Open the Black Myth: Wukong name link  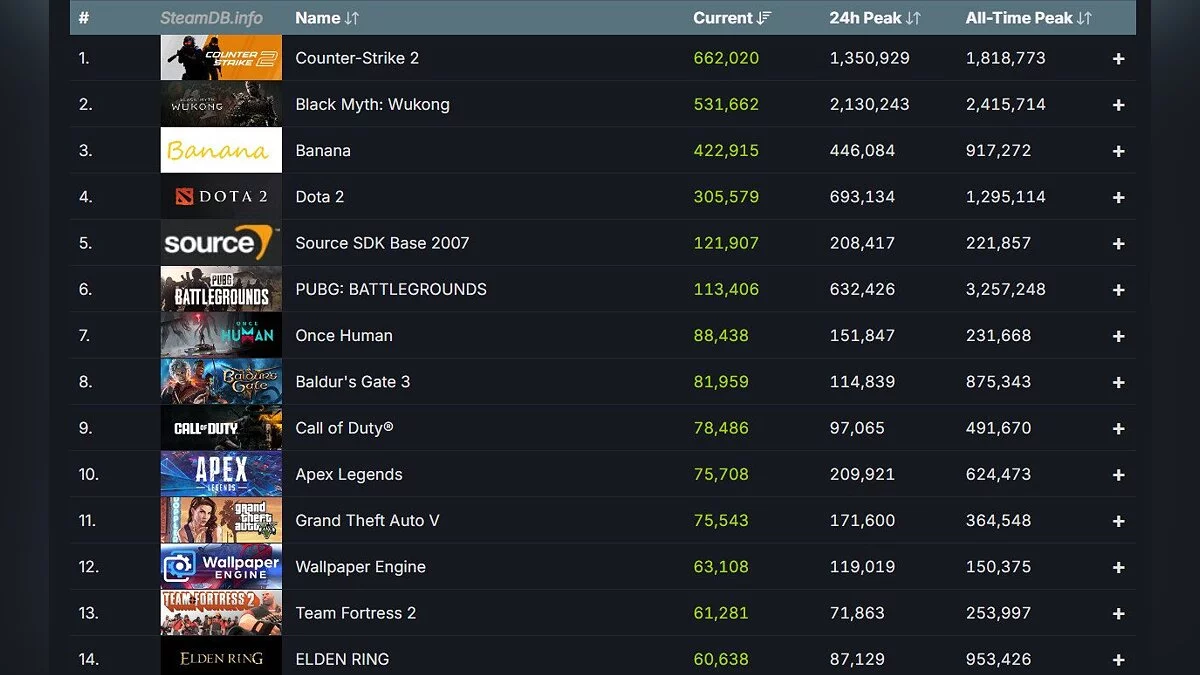(372, 104)
